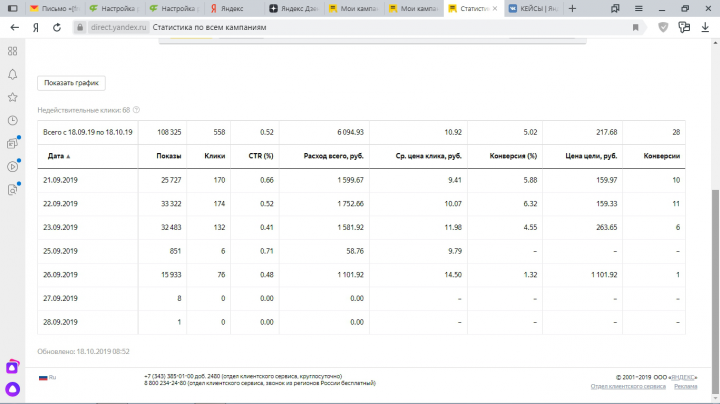Reload the page
Viewport: 720px width, 404px height.
[57, 28]
